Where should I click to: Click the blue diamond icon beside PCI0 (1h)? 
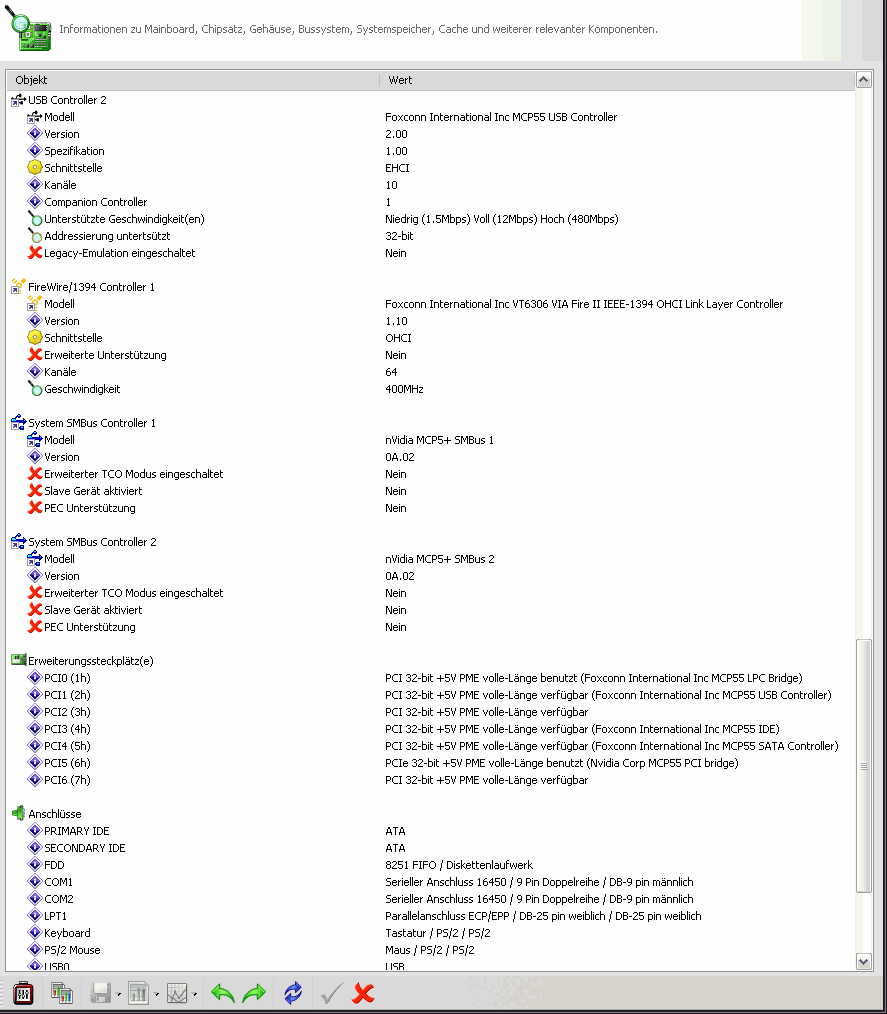click(35, 678)
